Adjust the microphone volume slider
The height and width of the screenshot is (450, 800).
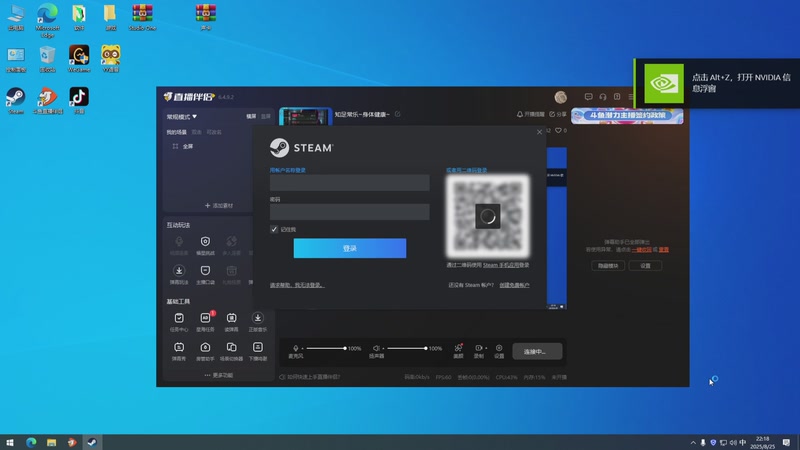[326, 348]
